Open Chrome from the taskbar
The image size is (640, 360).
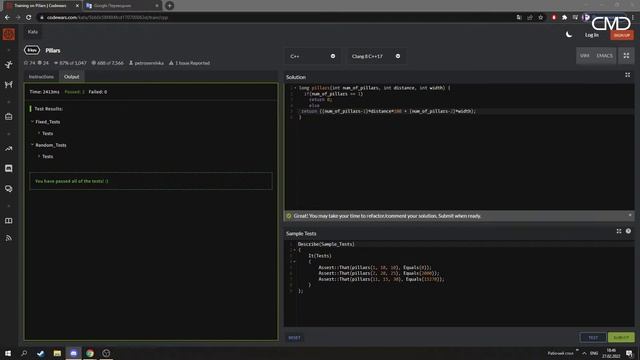[90, 353]
